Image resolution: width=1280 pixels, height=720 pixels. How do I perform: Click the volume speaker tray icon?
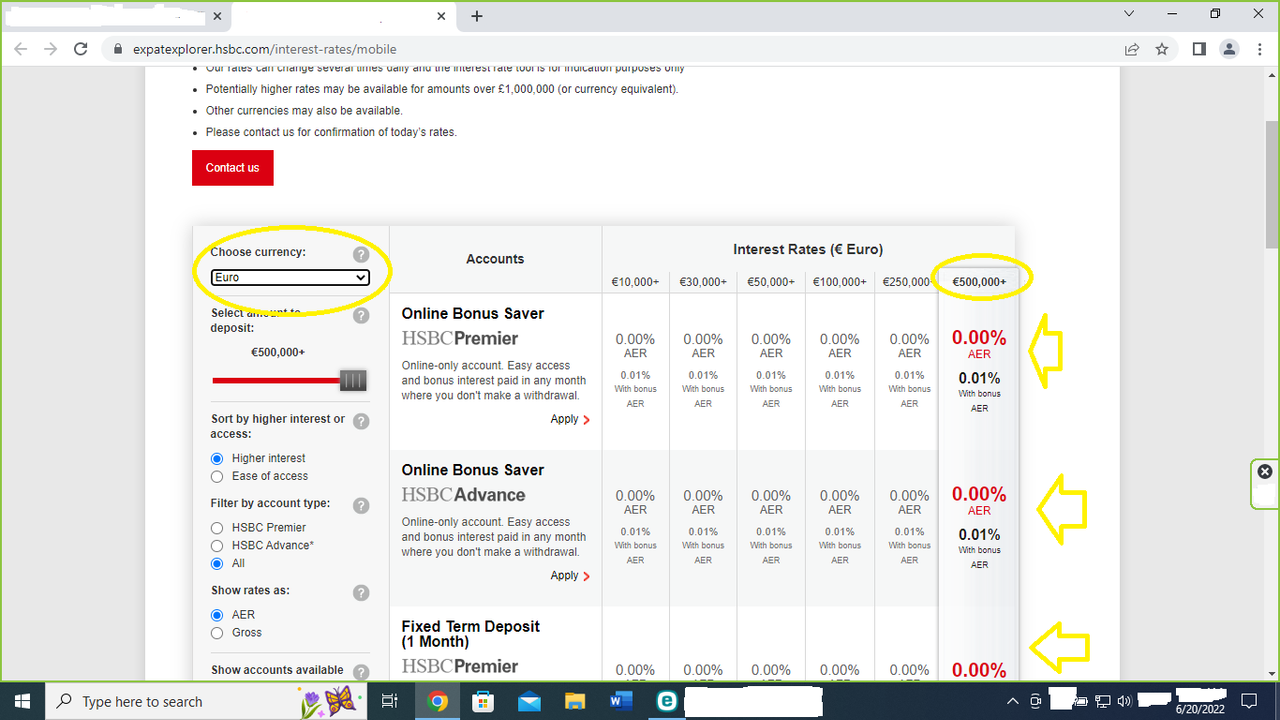(1124, 701)
